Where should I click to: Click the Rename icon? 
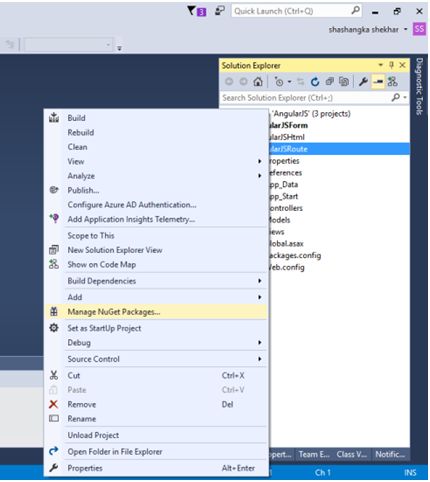[54, 419]
